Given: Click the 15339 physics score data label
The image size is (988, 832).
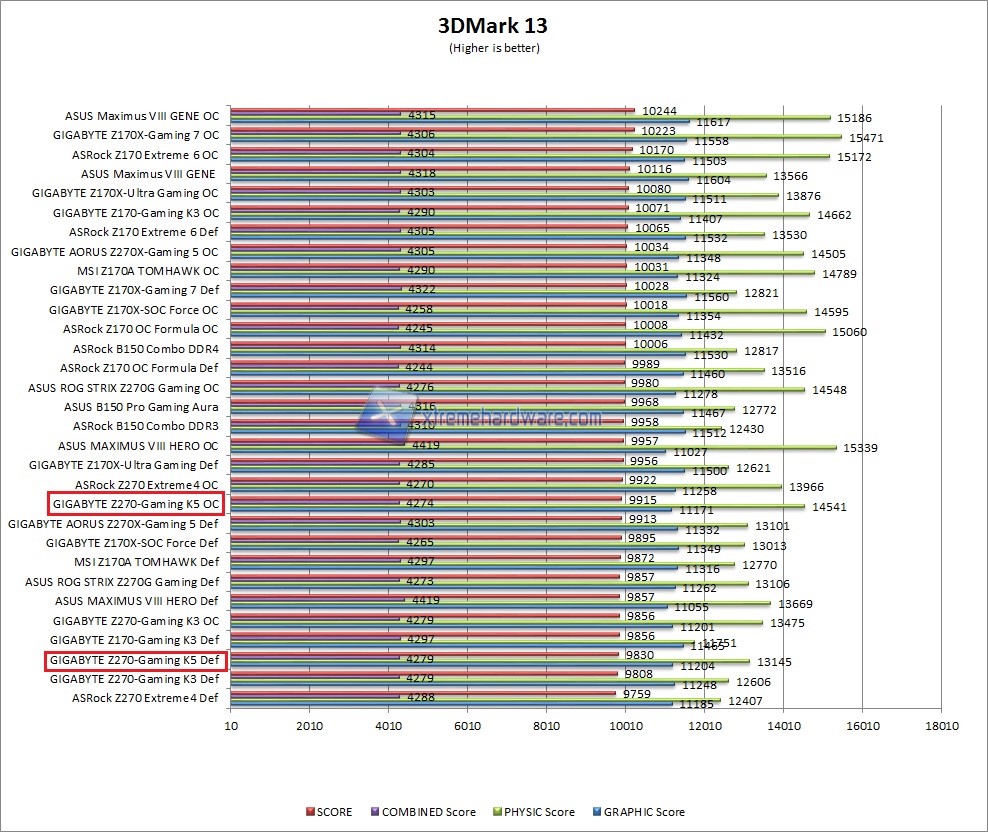Looking at the screenshot, I should [859, 448].
